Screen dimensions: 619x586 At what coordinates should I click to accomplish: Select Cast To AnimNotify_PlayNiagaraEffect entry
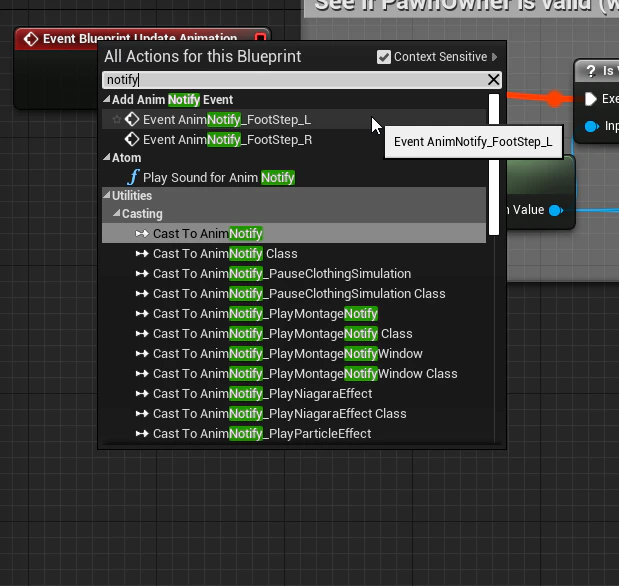(254, 394)
